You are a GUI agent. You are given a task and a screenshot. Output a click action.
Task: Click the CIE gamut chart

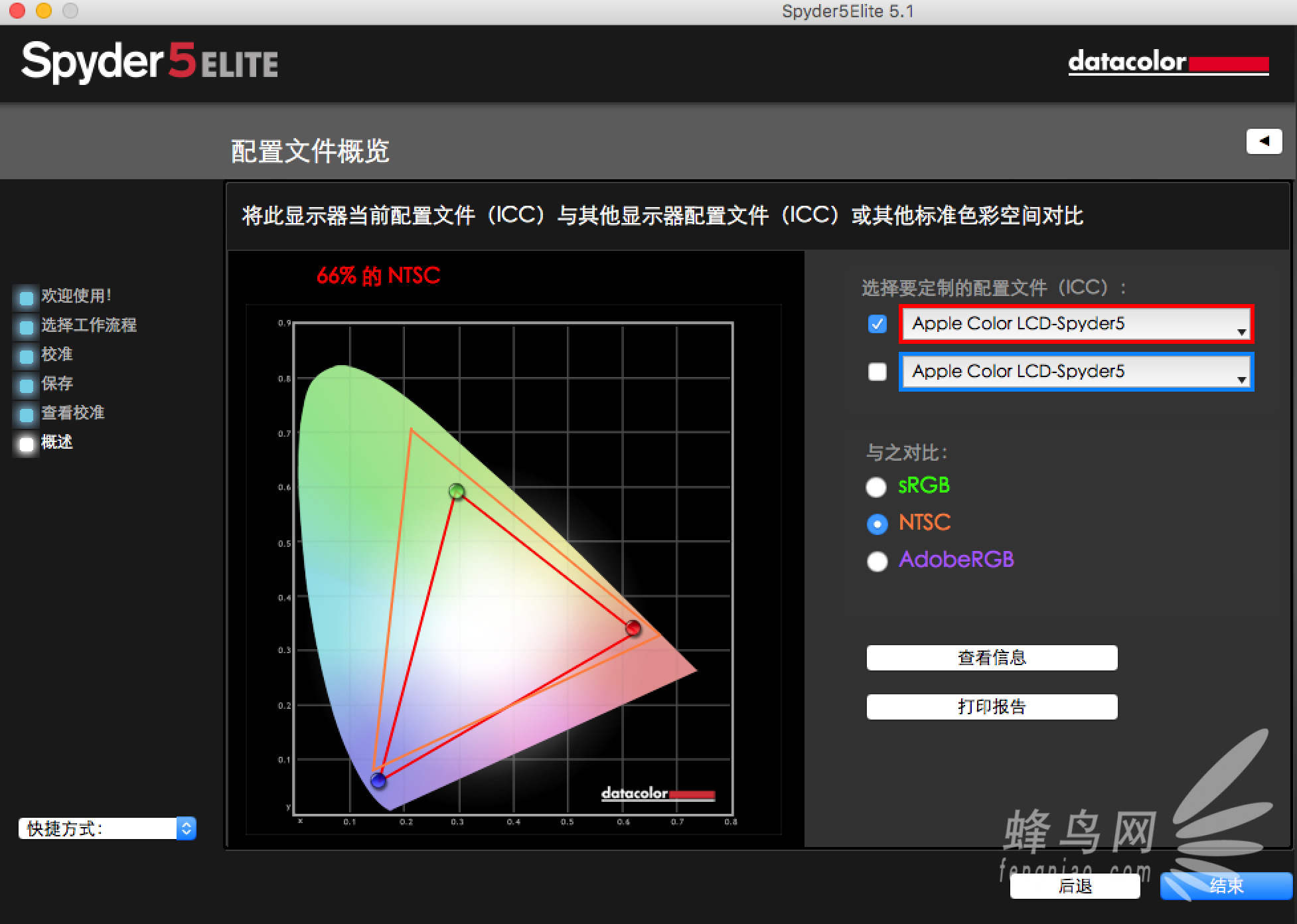513,570
